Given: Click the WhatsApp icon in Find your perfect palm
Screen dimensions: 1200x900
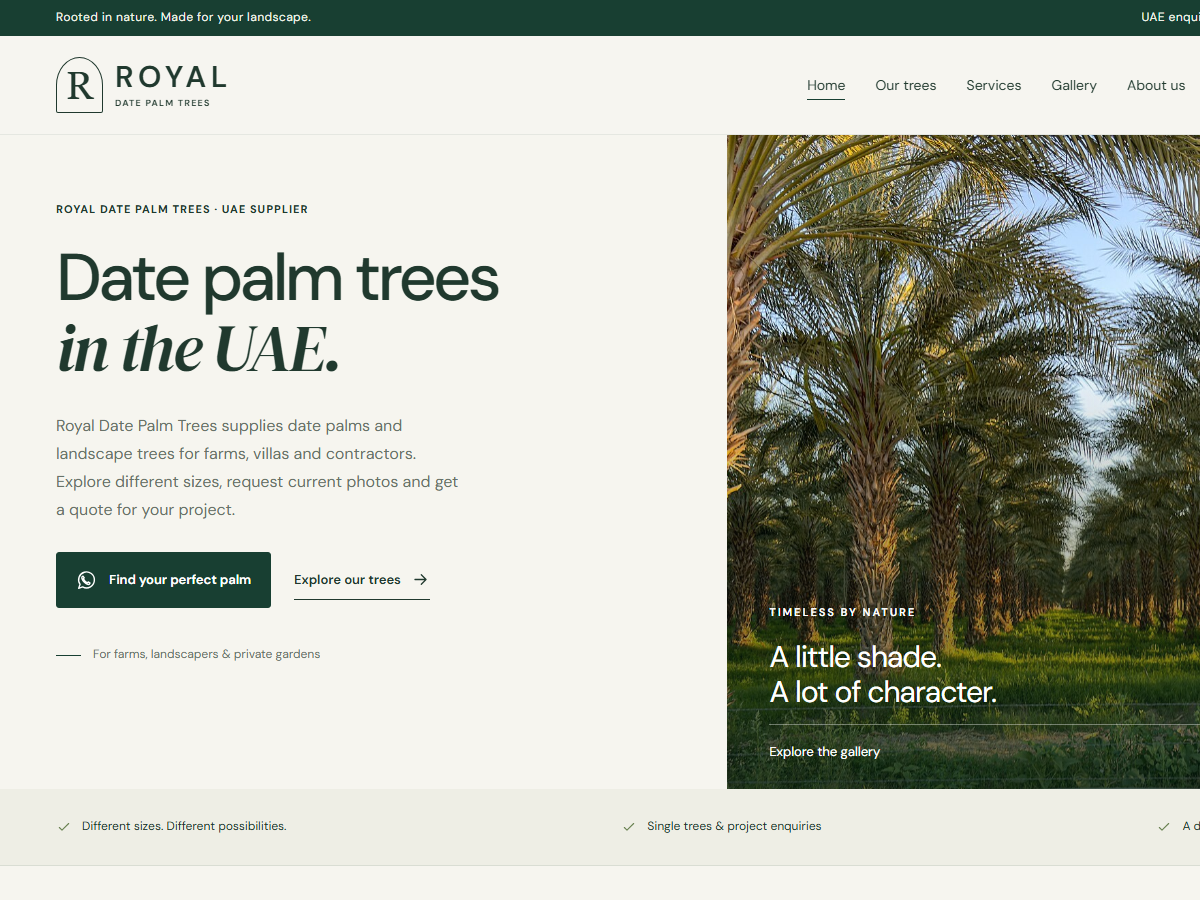Looking at the screenshot, I should (87, 580).
